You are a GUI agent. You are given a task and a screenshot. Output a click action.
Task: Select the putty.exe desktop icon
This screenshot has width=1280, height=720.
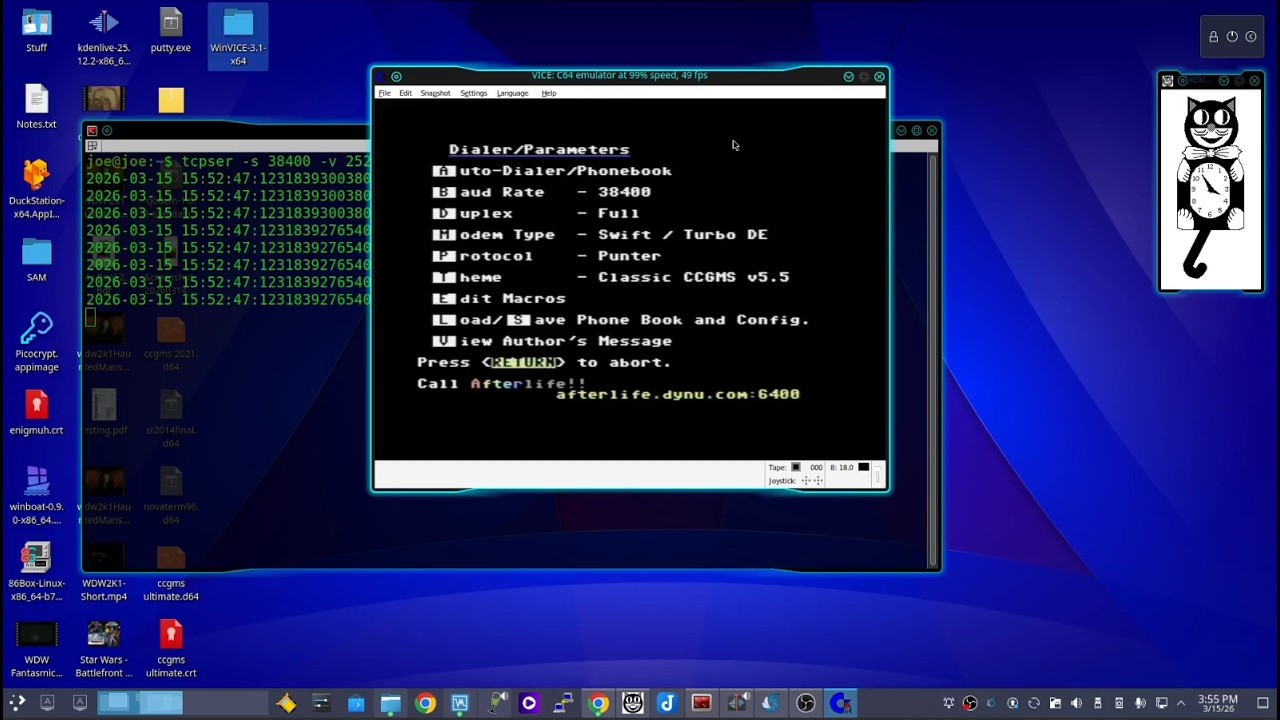(x=171, y=32)
